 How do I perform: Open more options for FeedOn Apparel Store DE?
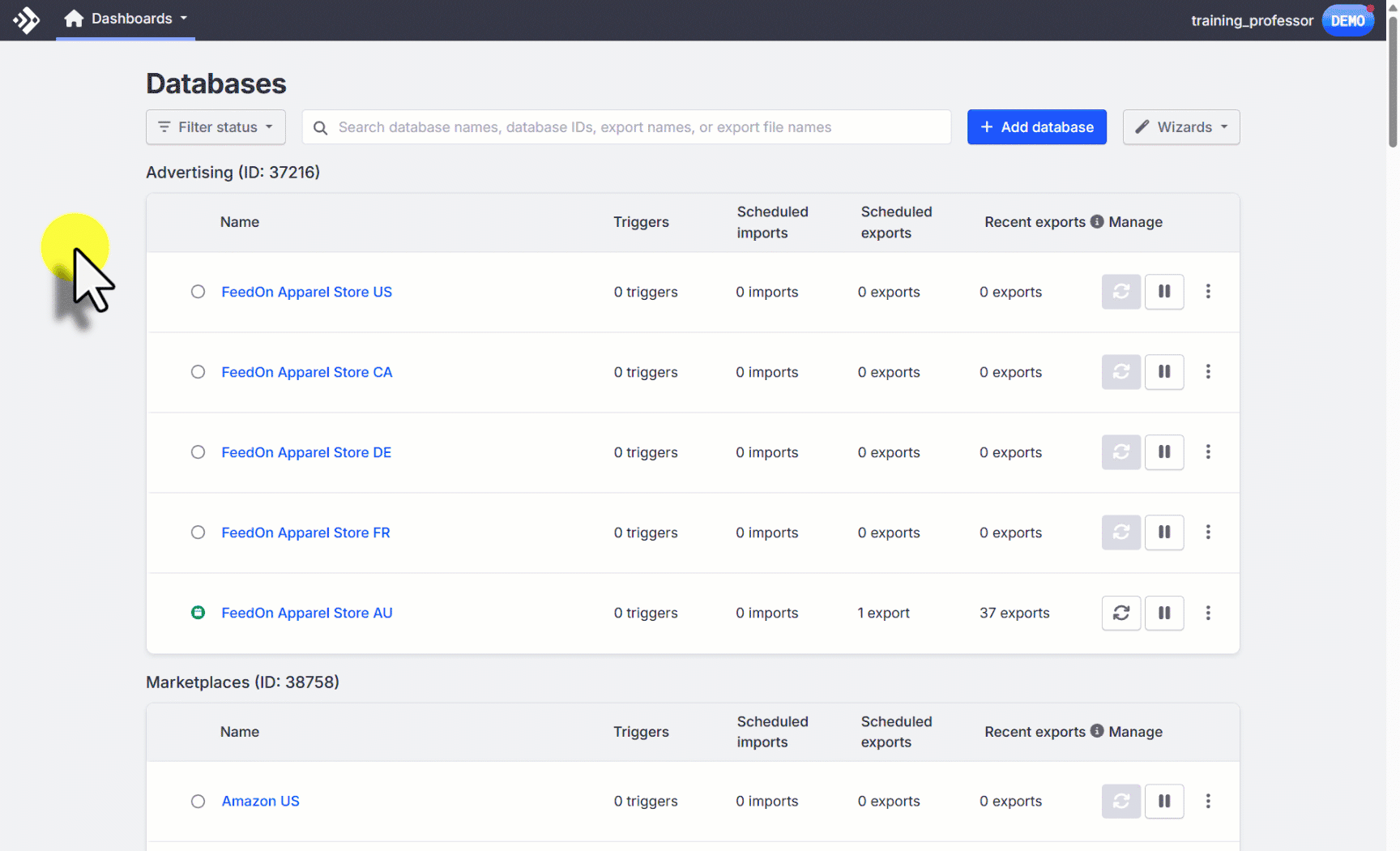(1208, 452)
